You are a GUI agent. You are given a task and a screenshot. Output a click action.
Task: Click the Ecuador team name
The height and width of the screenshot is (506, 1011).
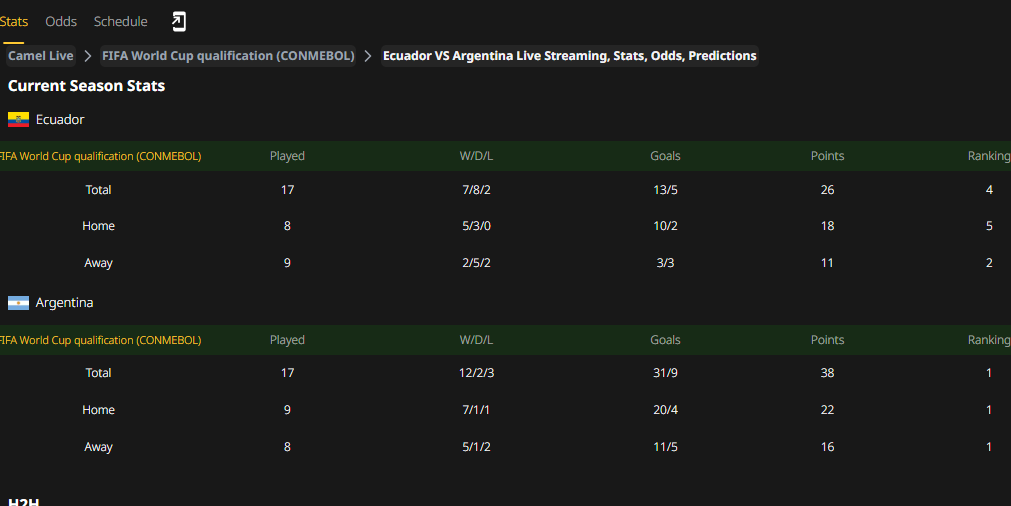point(60,119)
